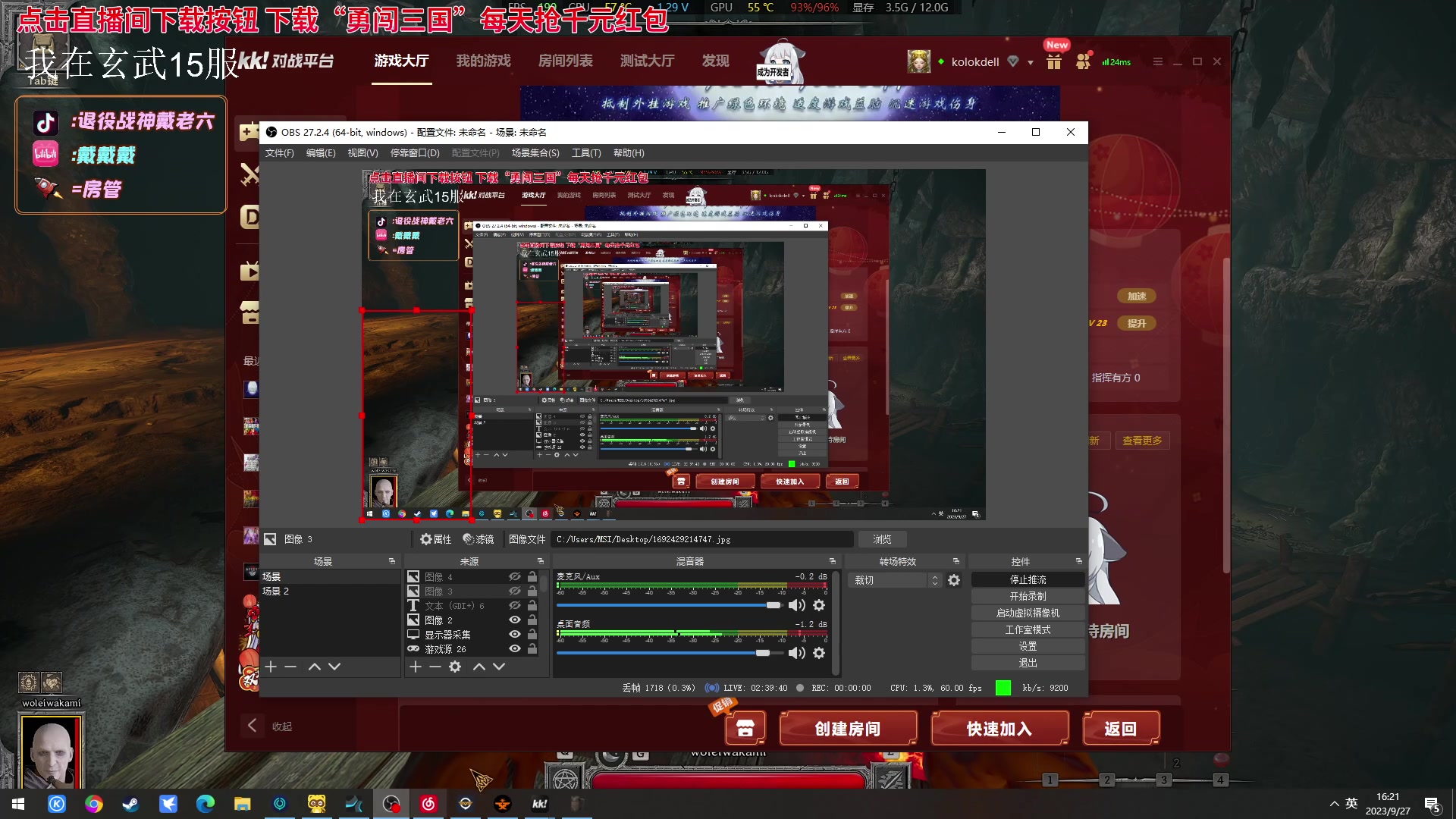Open source properties gear below sources list
Viewport: 1456px width, 819px height.
coord(455,667)
